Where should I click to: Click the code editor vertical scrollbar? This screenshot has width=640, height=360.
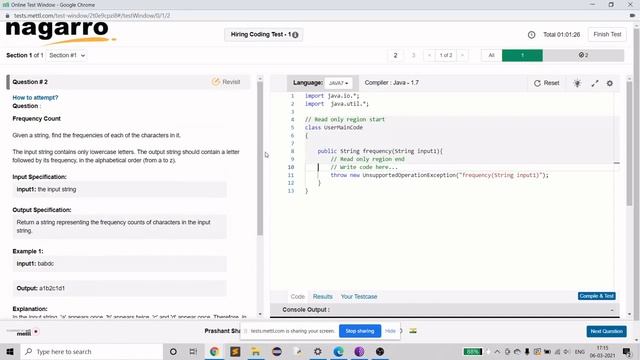click(x=629, y=143)
